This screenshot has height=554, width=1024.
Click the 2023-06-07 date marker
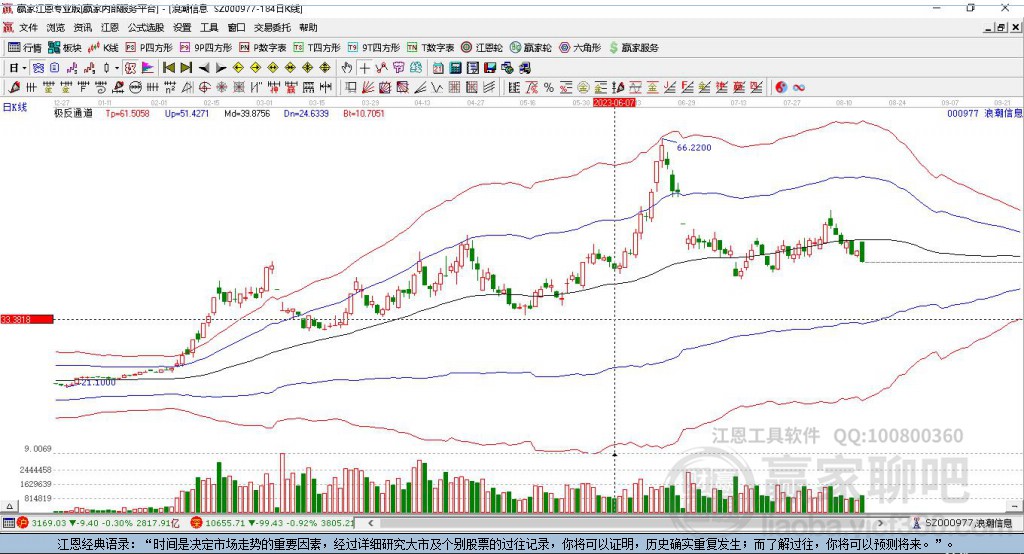click(x=614, y=103)
